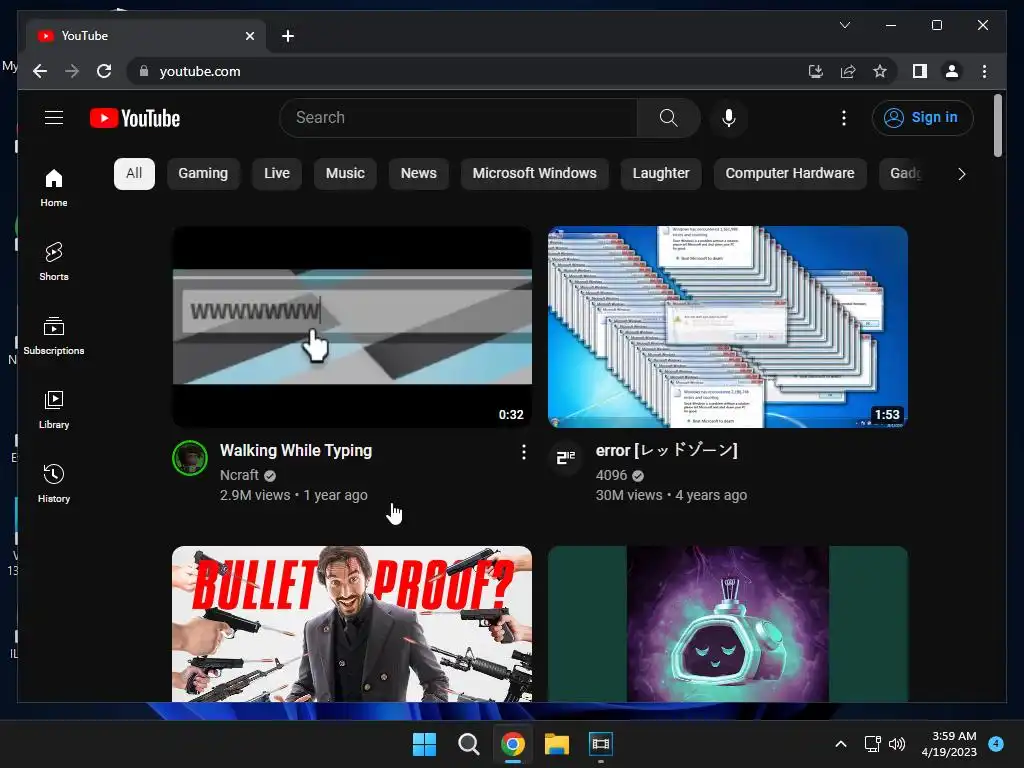Open the Chrome profile icon

(952, 71)
